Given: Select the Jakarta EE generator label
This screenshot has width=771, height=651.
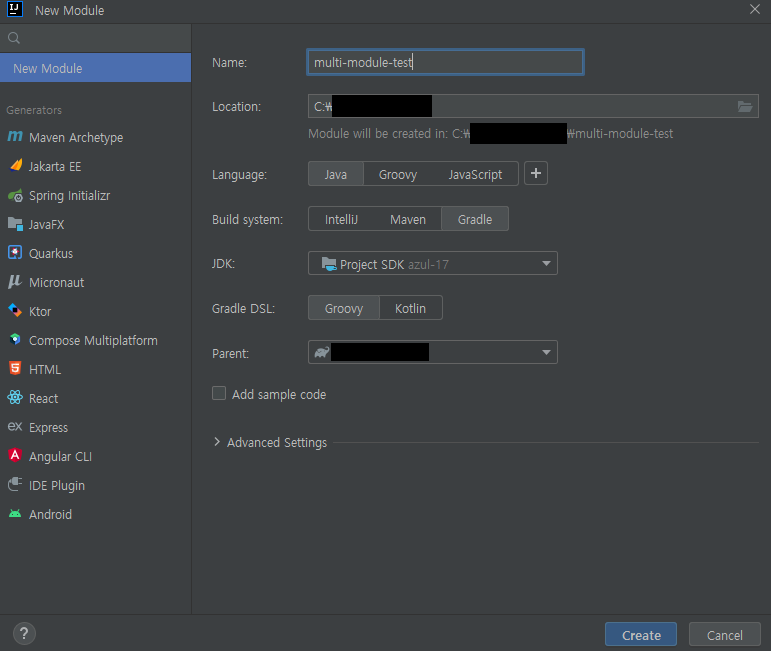Looking at the screenshot, I should click(x=55, y=167).
